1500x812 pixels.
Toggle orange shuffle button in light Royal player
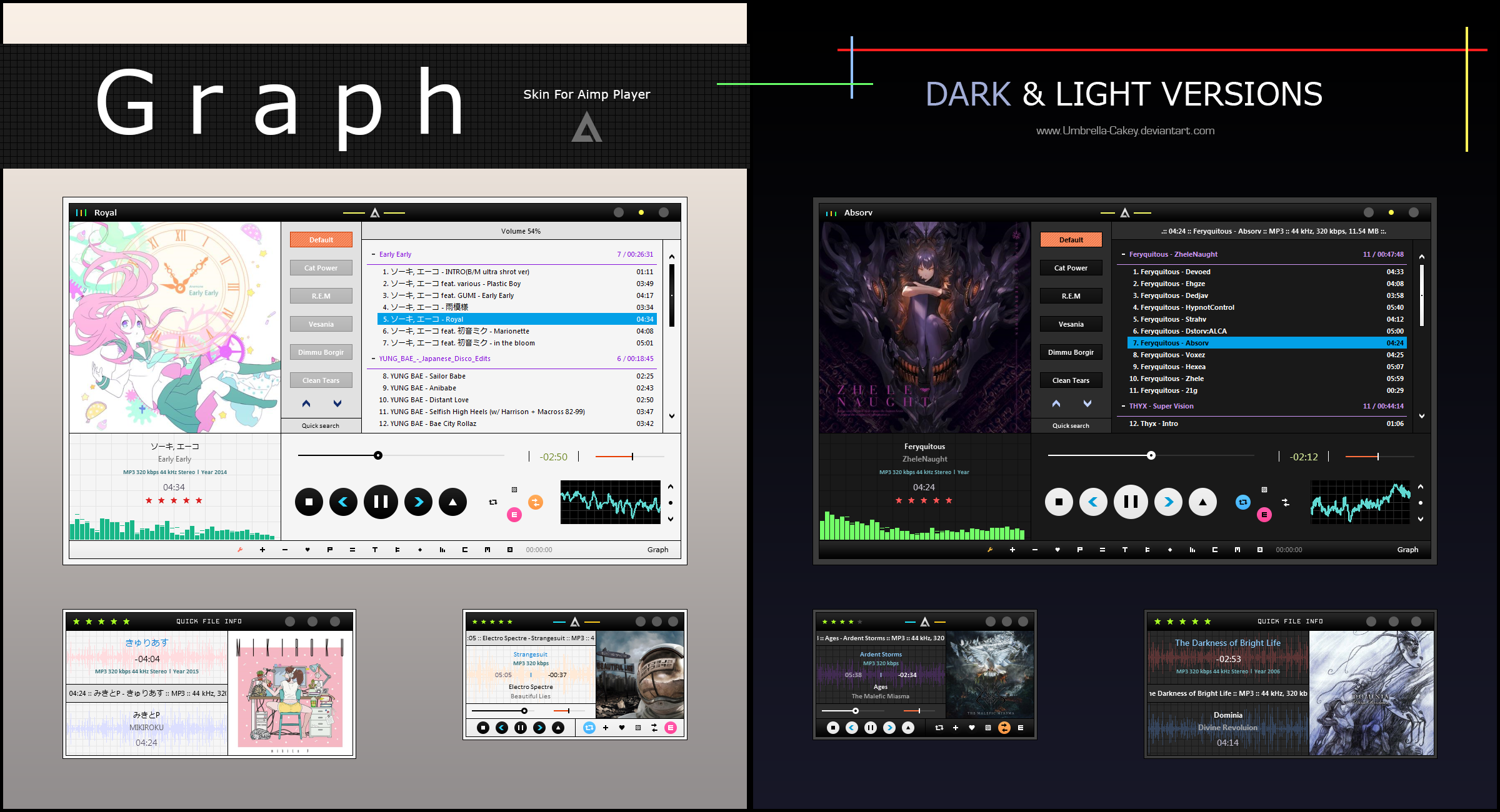[536, 502]
